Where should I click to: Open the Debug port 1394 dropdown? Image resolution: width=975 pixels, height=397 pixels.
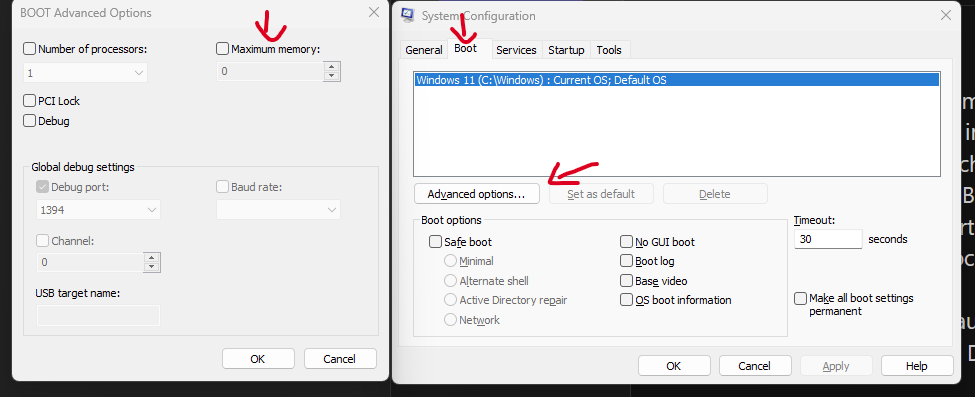pyautogui.click(x=98, y=210)
